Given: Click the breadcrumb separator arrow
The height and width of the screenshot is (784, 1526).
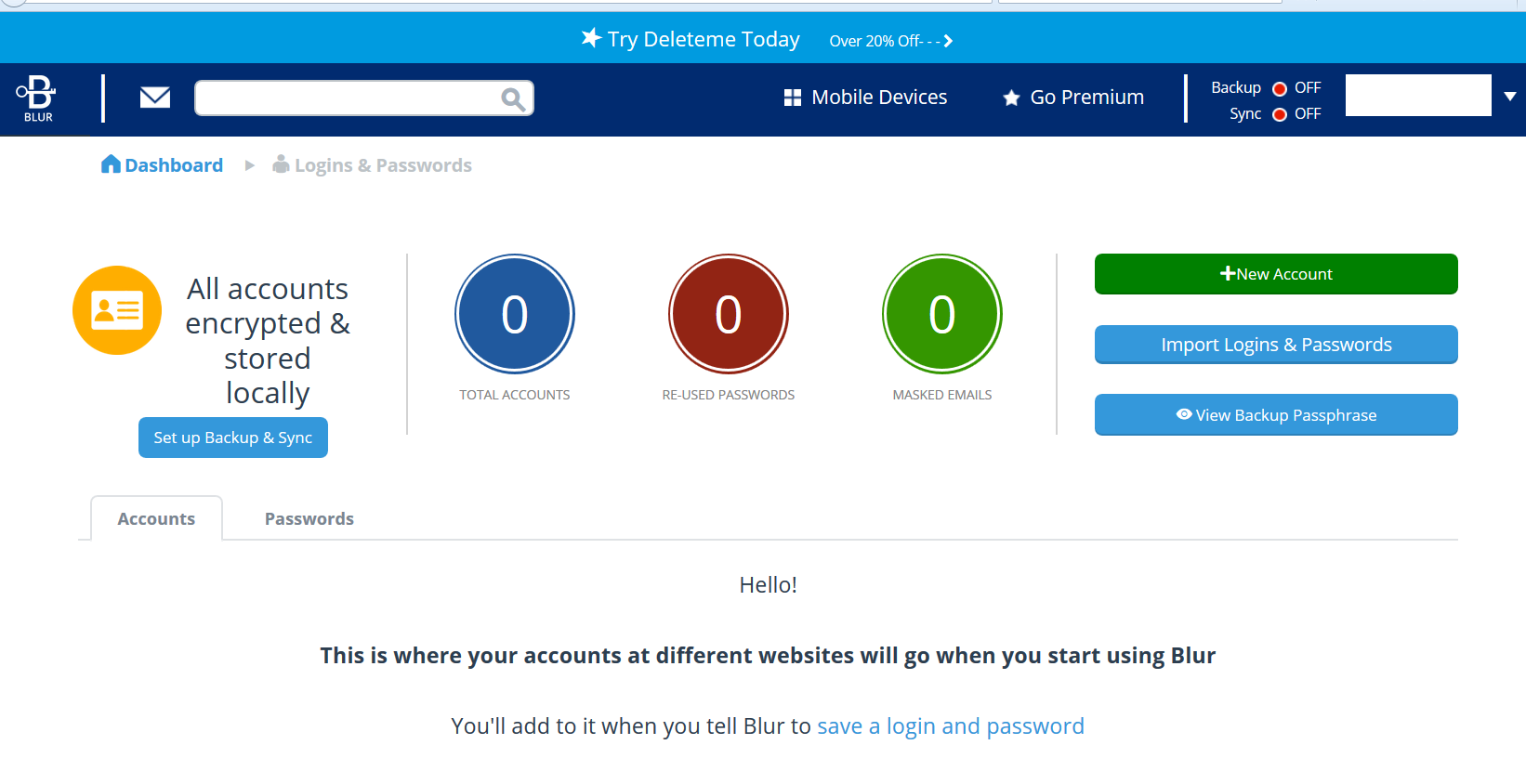Looking at the screenshot, I should (x=249, y=165).
